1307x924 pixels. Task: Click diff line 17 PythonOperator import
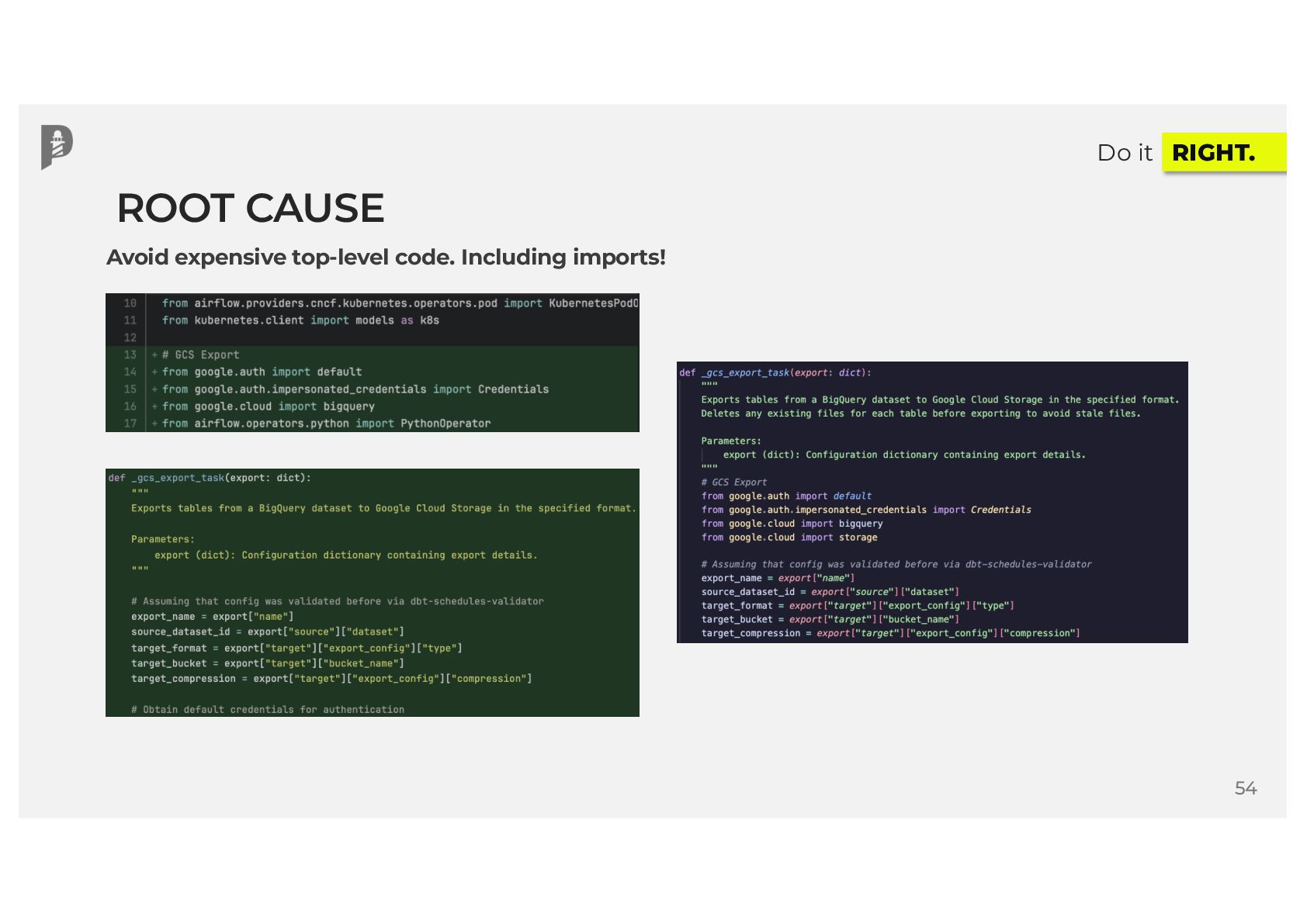click(326, 423)
